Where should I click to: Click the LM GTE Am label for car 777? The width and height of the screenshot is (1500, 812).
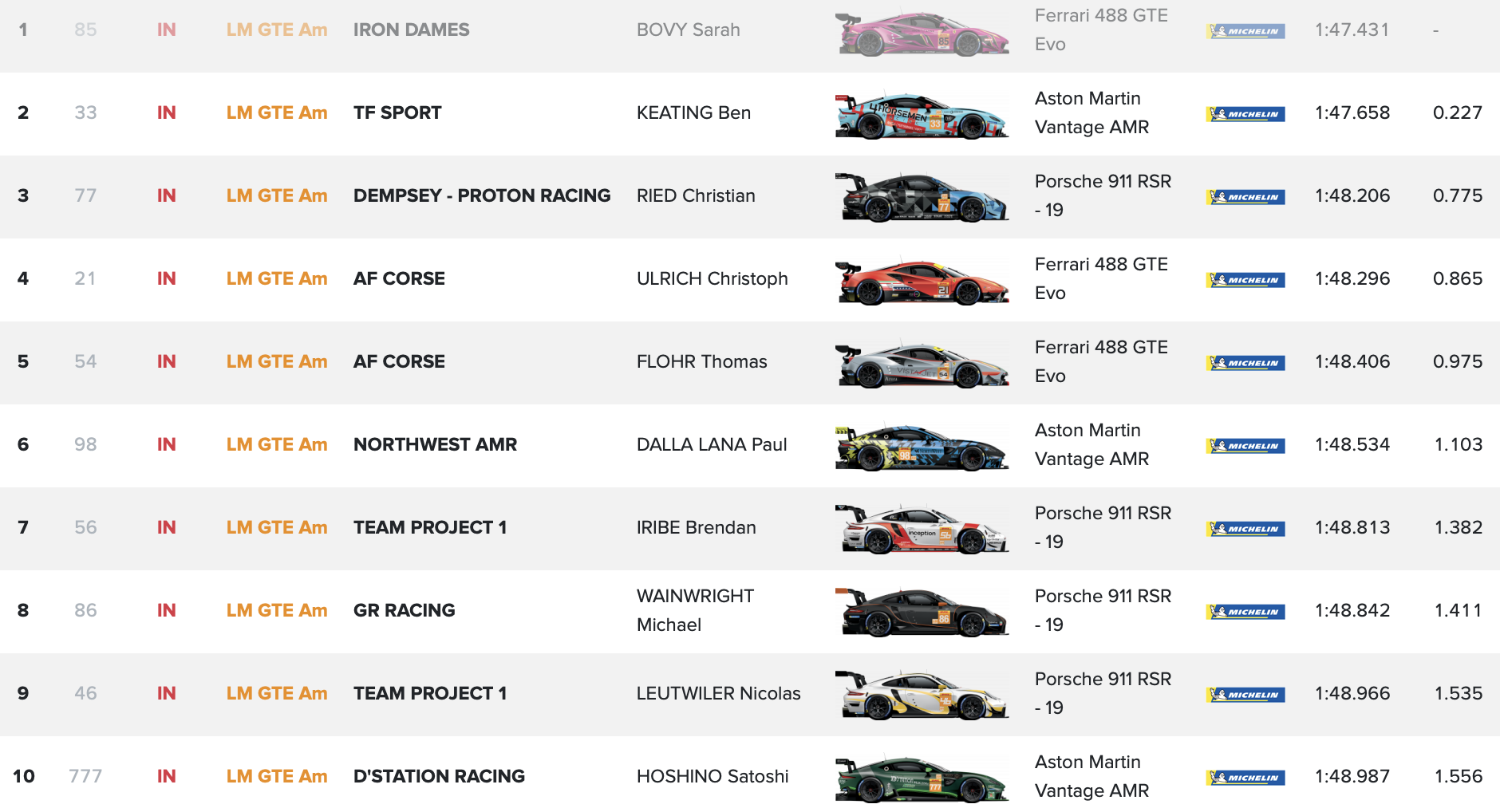pyautogui.click(x=277, y=776)
